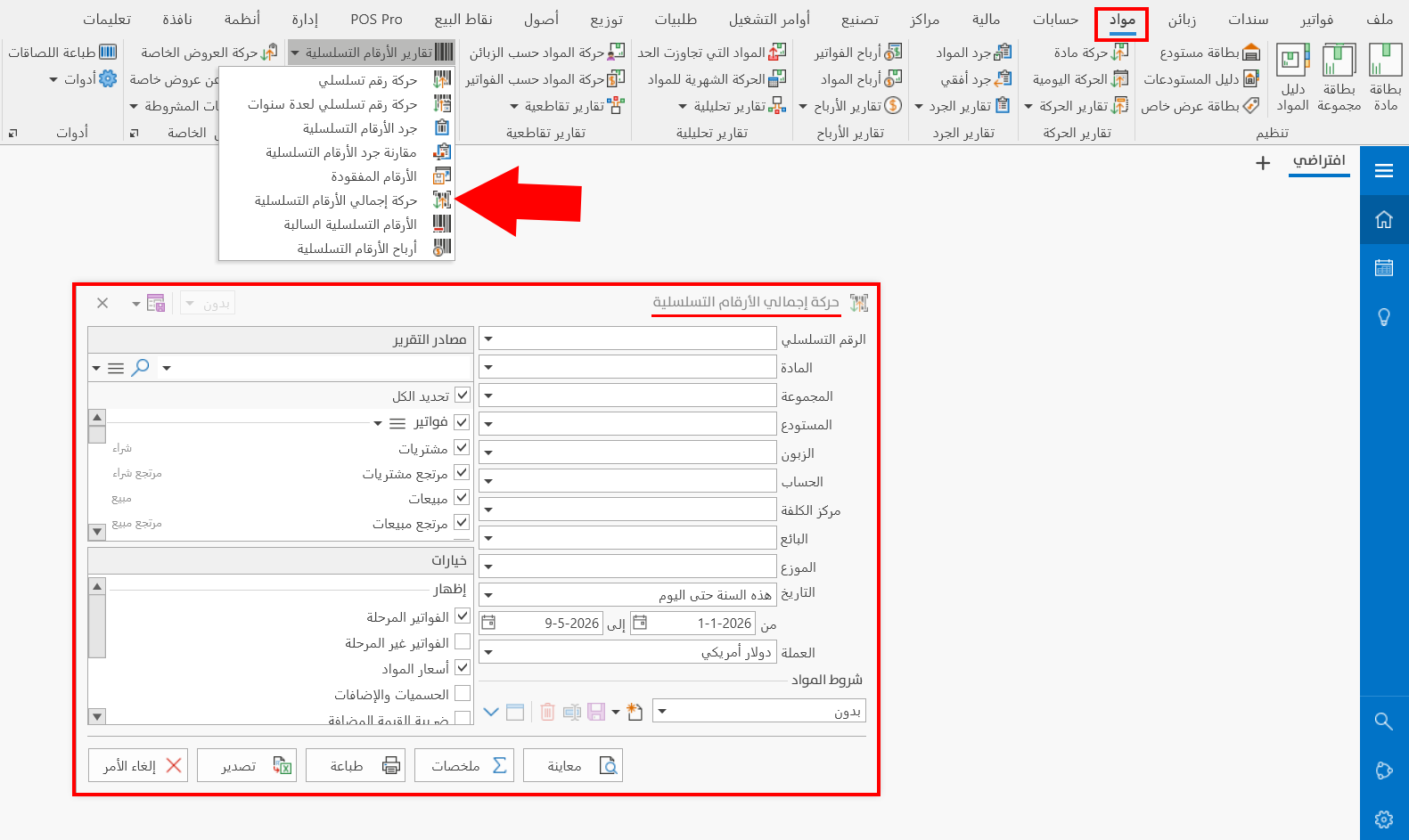Screen dimensions: 1409x840
Task: Expand المادة dropdown
Action: (489, 367)
